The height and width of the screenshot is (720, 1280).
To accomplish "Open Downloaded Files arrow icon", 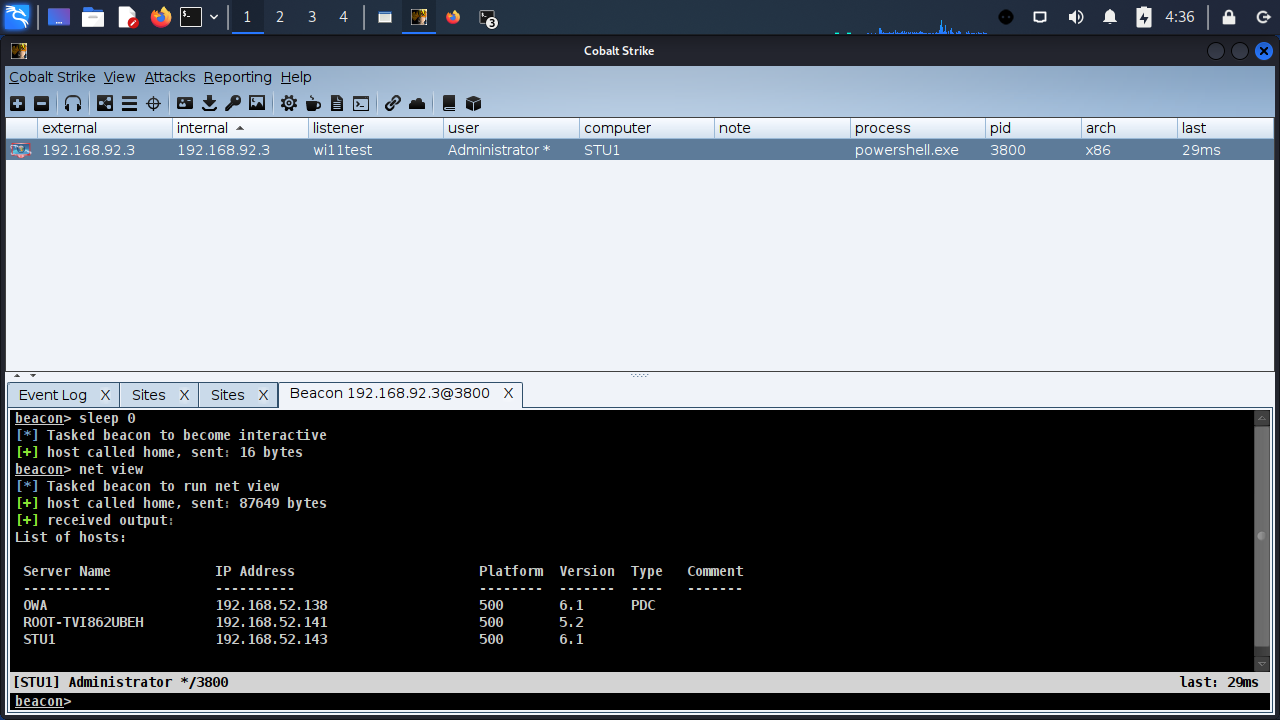I will 209,103.
